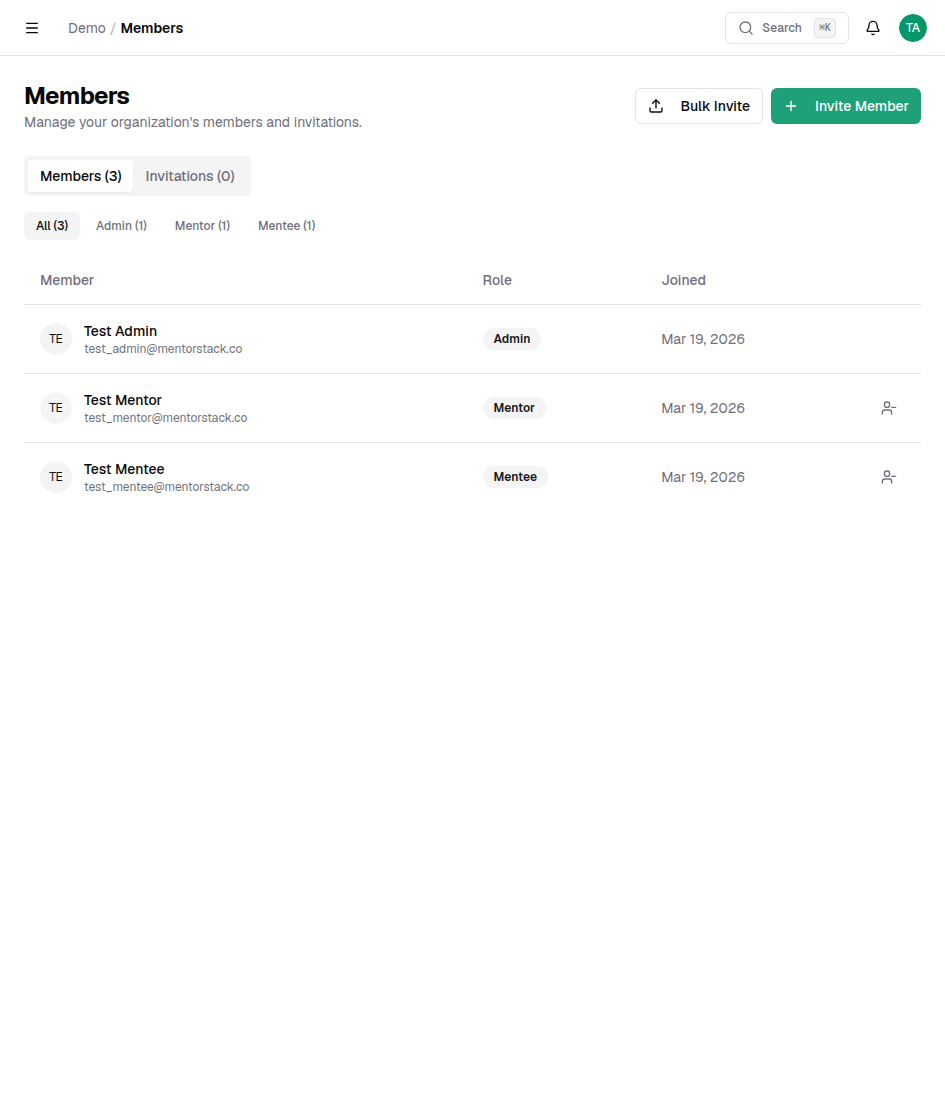Click the upload icon on Bulk Invite
The image size is (945, 1093).
657,105
